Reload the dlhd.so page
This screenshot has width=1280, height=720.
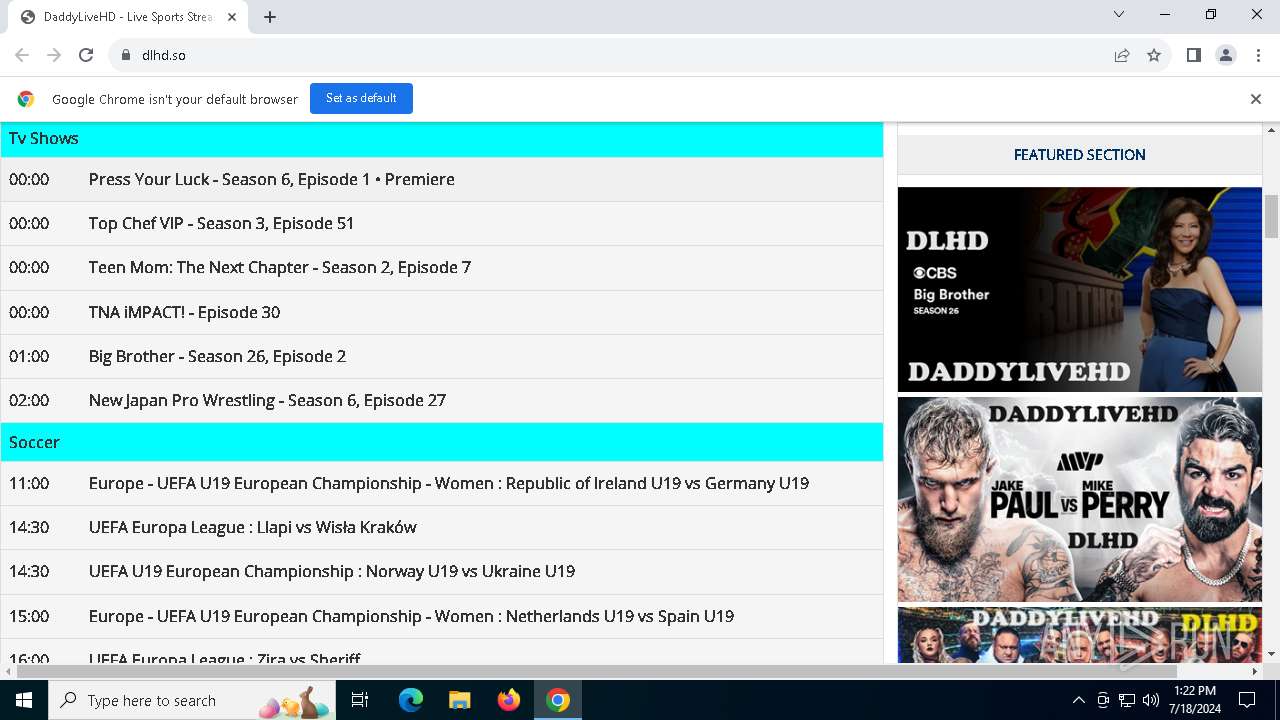86,55
